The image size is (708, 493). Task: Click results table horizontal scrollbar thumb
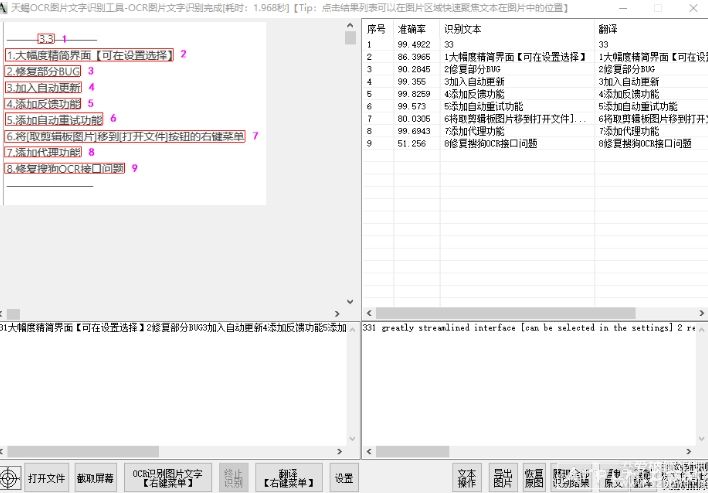point(506,313)
